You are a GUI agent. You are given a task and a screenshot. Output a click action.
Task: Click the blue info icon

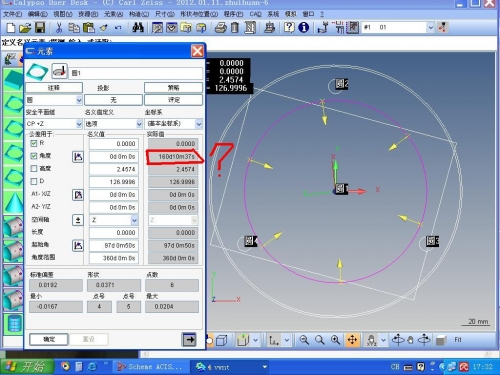point(303,28)
